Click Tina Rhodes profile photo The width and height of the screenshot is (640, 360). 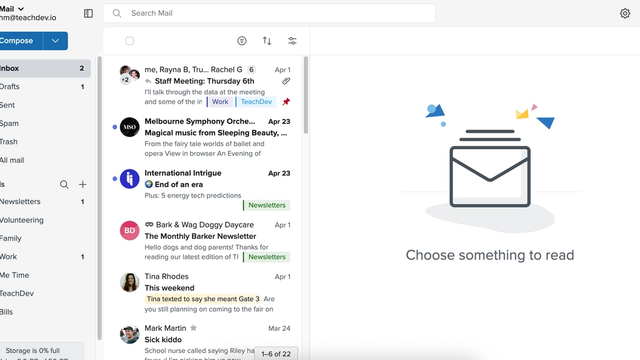[x=129, y=282]
